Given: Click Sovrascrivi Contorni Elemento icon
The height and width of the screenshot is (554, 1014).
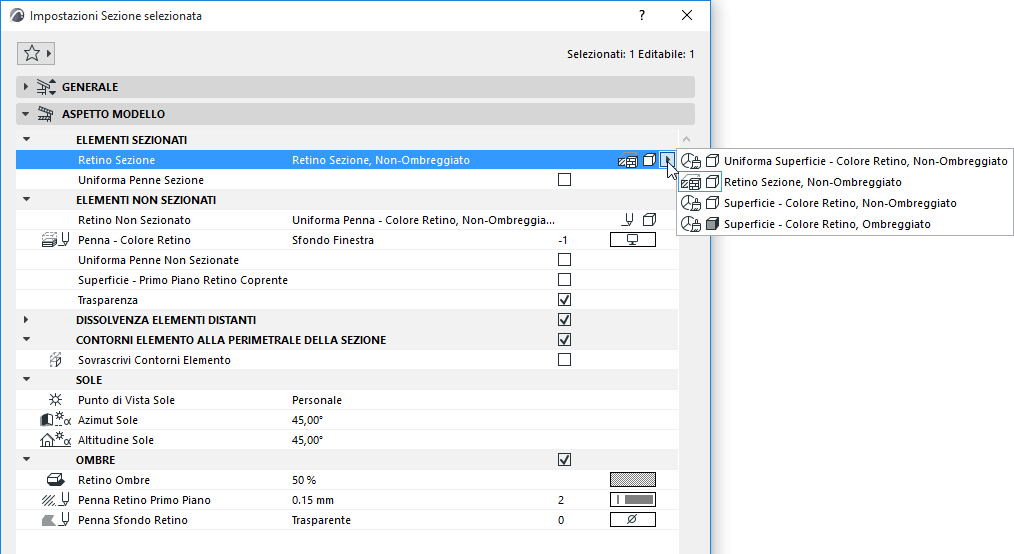Looking at the screenshot, I should [x=56, y=360].
